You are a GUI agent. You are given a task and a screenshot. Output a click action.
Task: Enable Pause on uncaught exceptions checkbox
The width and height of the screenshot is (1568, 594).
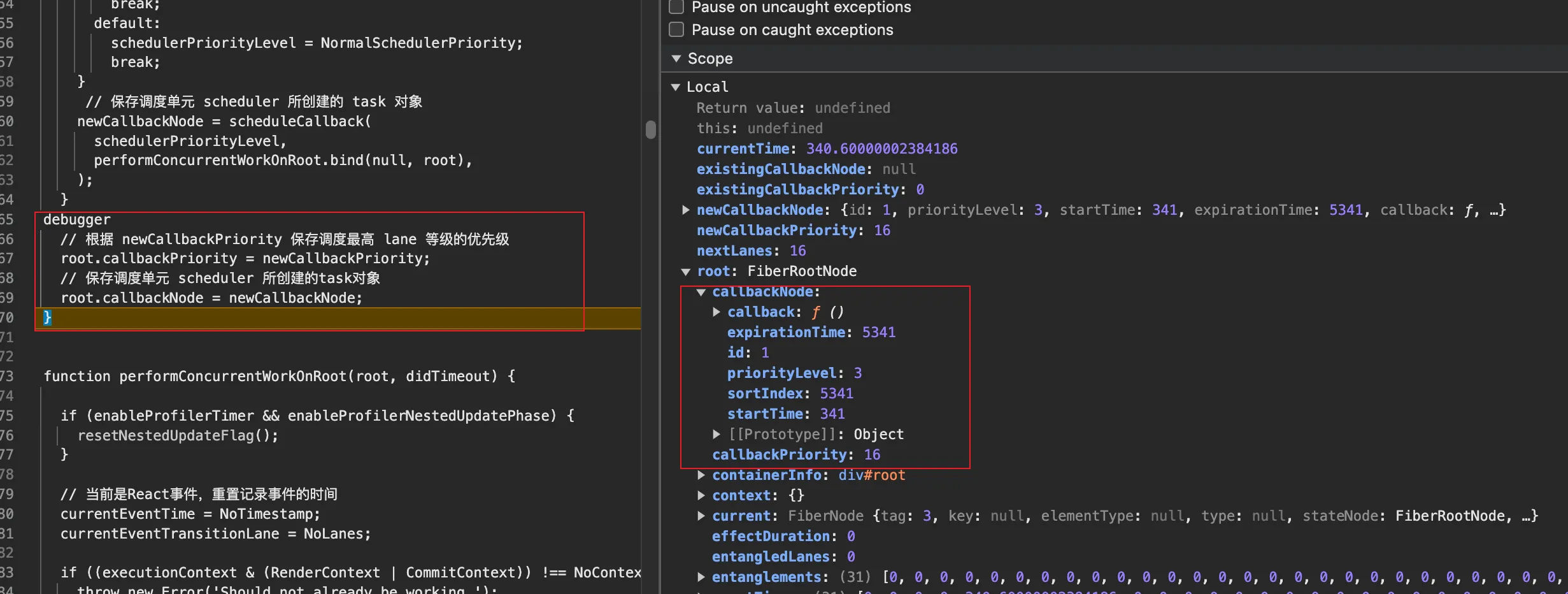click(x=676, y=7)
